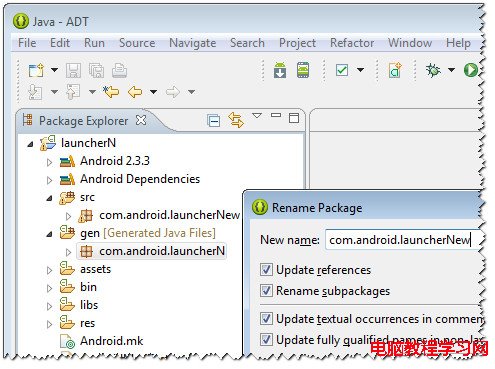495x369 pixels.
Task: Open the Help menu
Action: [x=458, y=43]
